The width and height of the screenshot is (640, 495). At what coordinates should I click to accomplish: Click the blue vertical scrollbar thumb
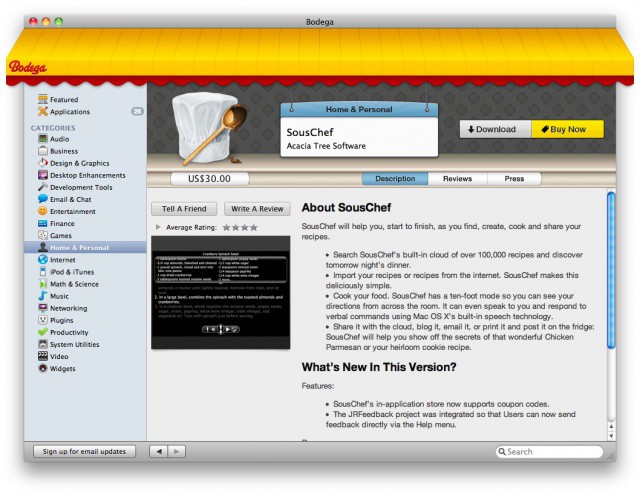[x=611, y=270]
